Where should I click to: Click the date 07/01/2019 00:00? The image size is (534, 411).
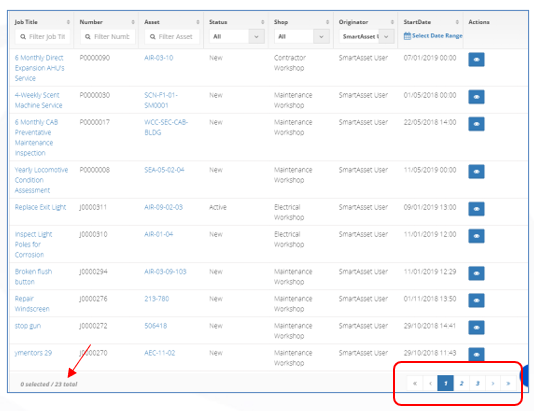coord(430,58)
